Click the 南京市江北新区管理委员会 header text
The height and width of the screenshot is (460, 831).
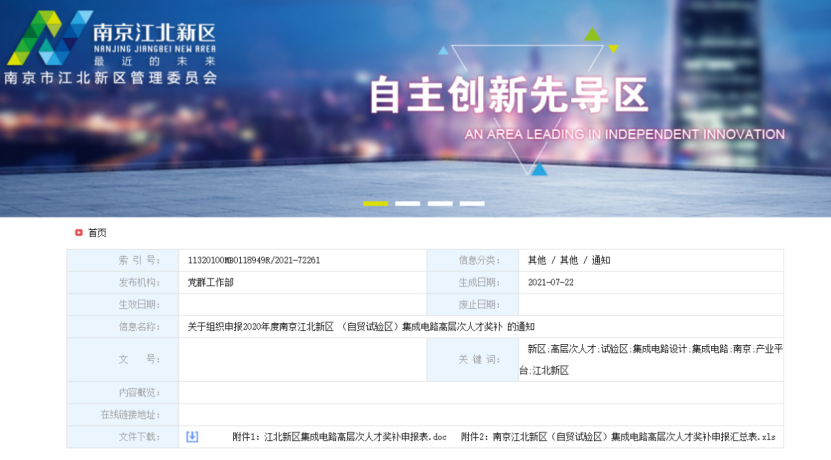[111, 78]
